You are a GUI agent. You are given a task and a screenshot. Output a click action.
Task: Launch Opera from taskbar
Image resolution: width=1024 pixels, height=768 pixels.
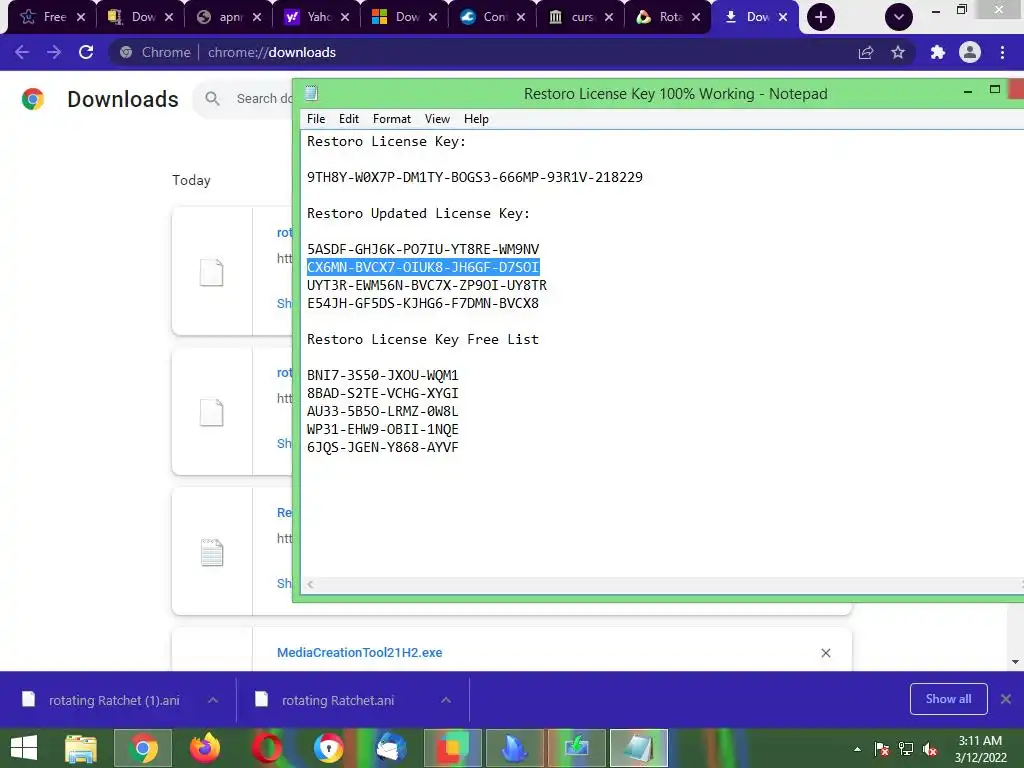pos(267,748)
